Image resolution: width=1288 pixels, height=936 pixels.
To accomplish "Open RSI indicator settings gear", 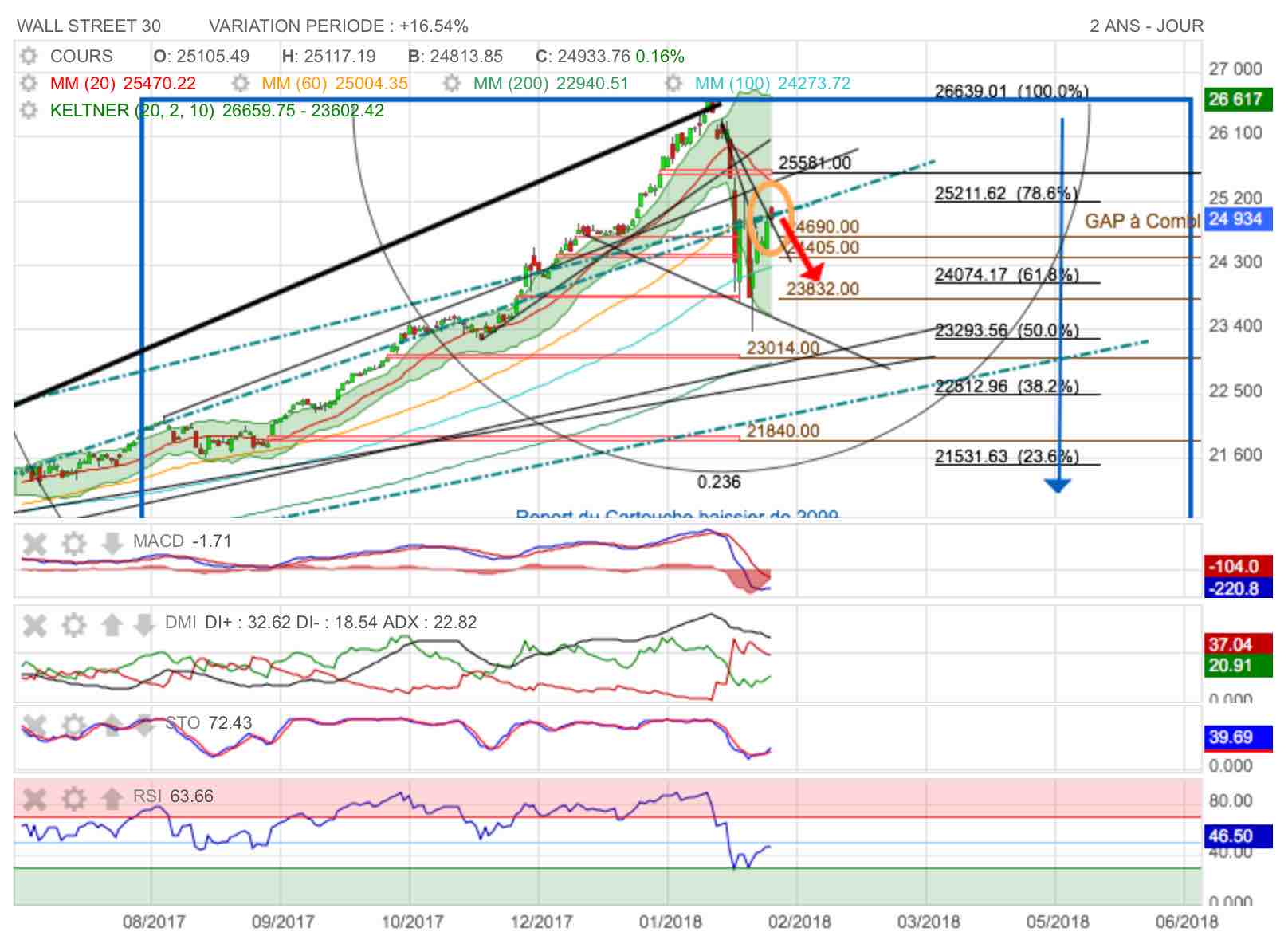I will click(73, 799).
